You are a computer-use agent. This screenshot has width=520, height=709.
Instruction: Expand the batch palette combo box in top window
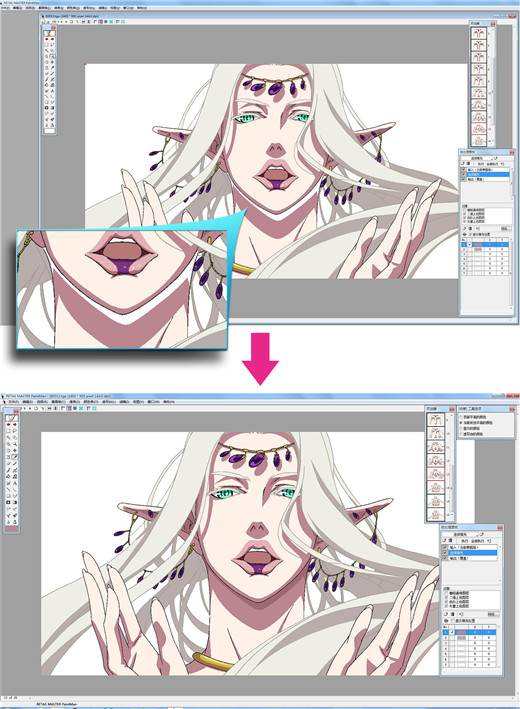[x=477, y=158]
